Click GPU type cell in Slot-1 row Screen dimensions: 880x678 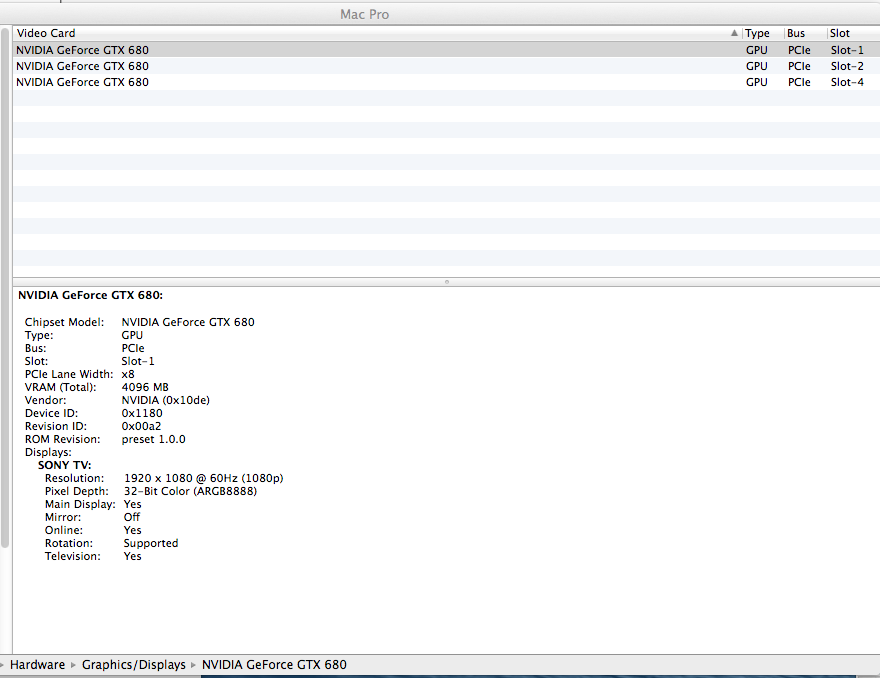(x=757, y=50)
